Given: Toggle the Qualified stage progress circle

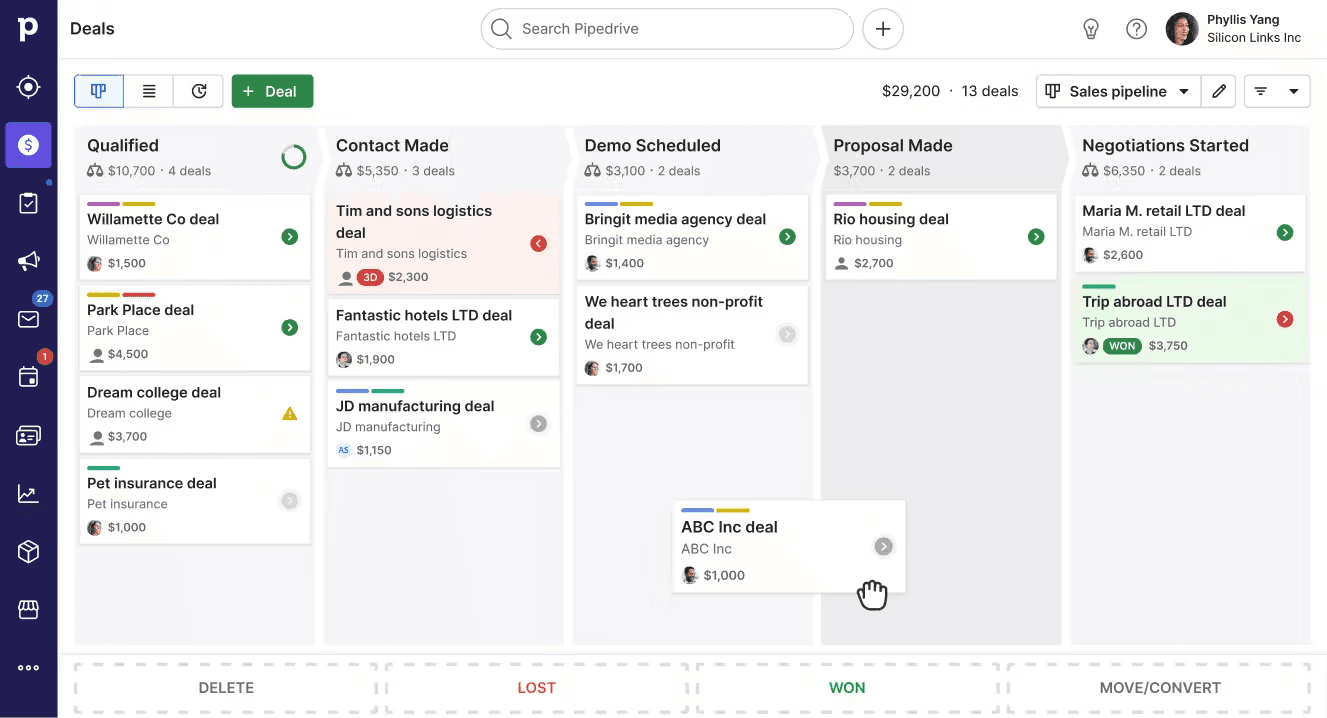Looking at the screenshot, I should (293, 156).
